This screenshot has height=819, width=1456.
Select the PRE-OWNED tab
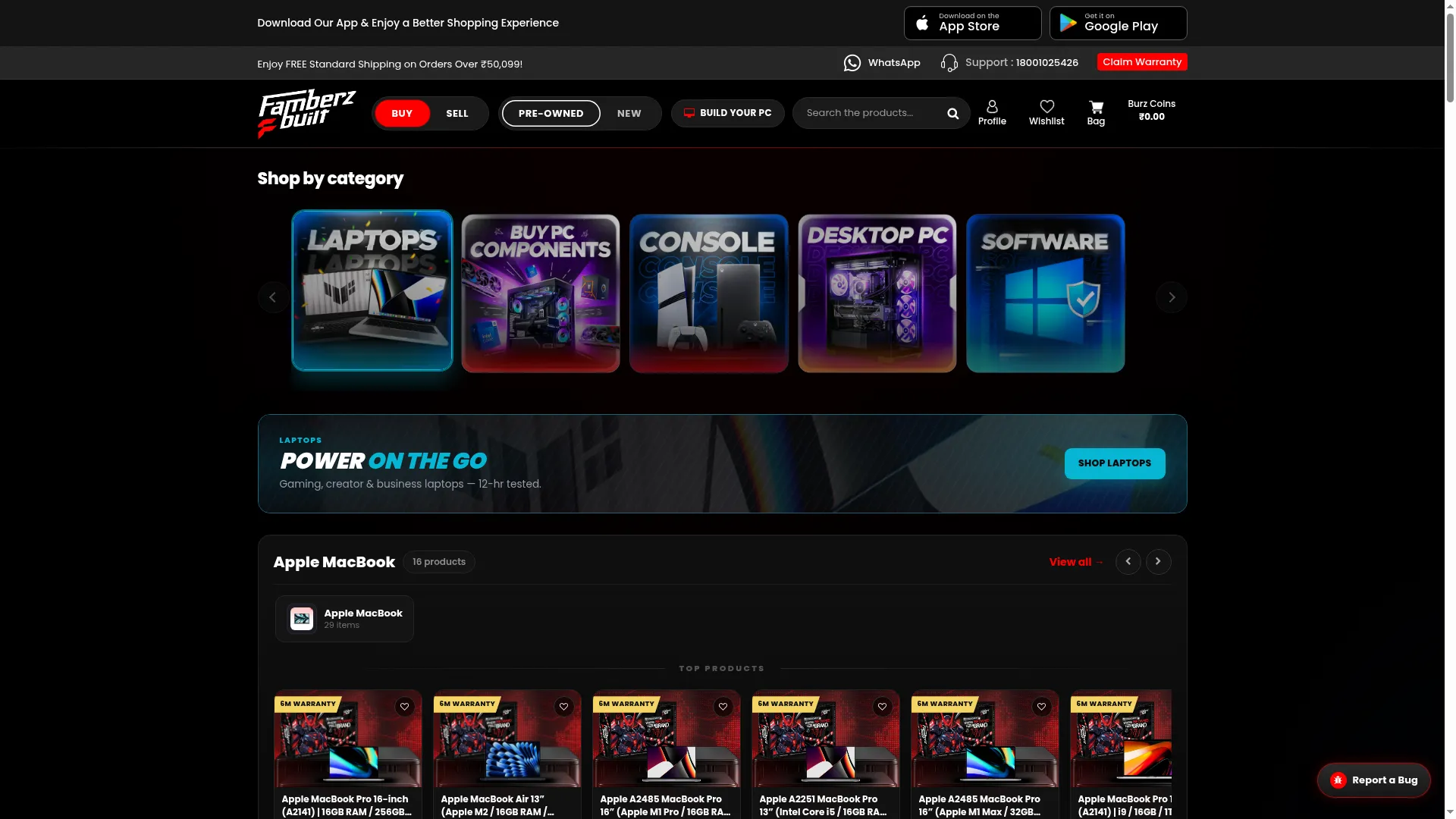click(x=551, y=114)
